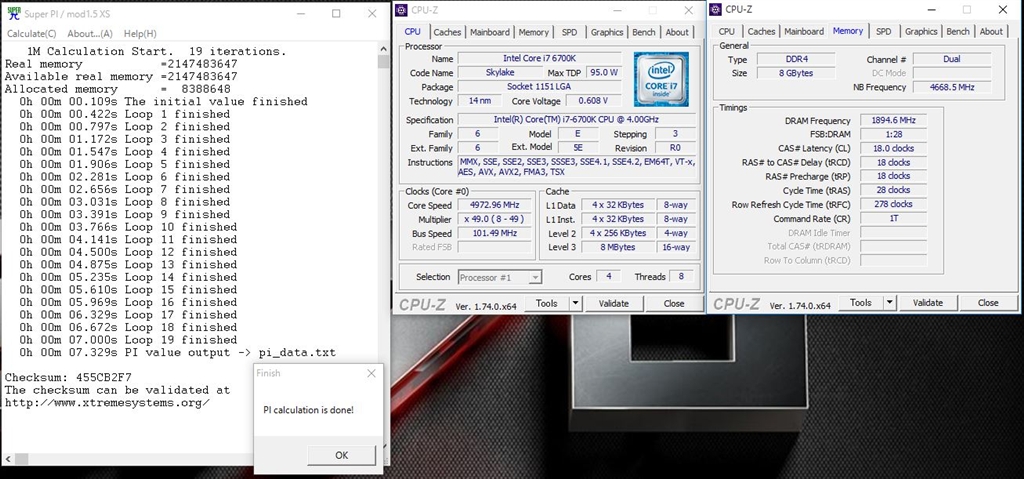Click the Intel Core i7 logo badge

[661, 79]
